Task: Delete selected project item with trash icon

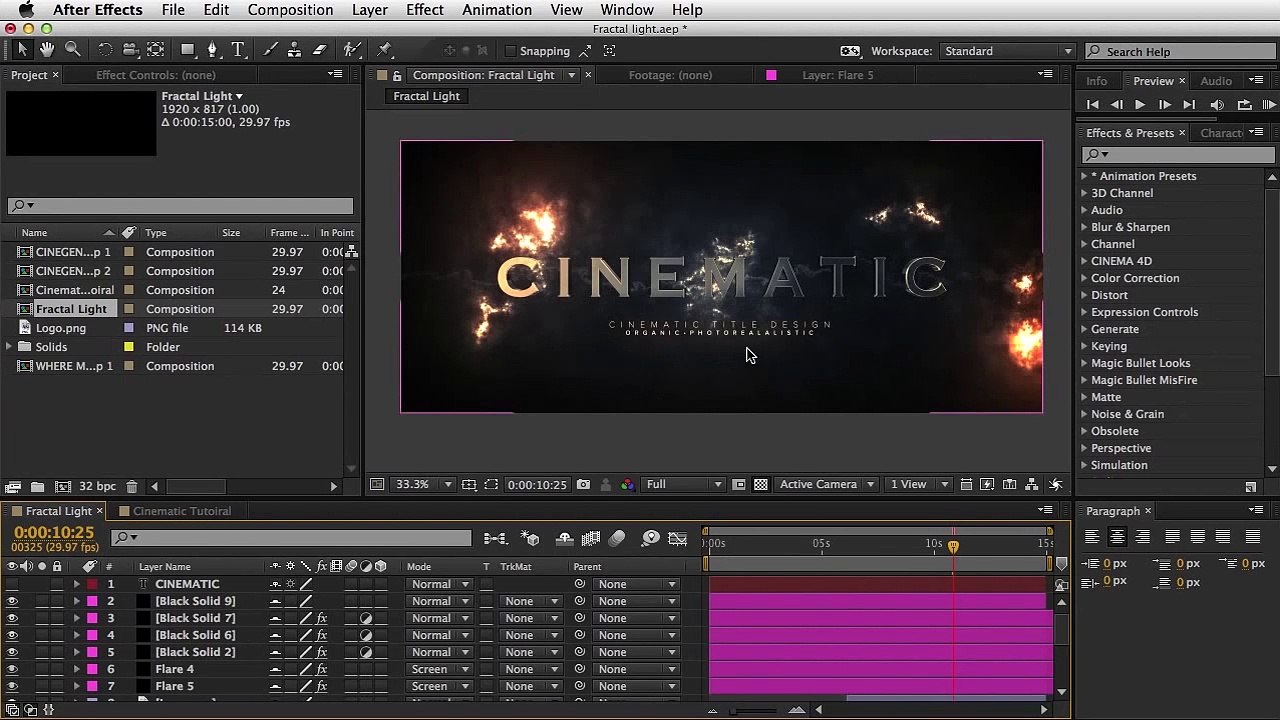Action: [131, 487]
